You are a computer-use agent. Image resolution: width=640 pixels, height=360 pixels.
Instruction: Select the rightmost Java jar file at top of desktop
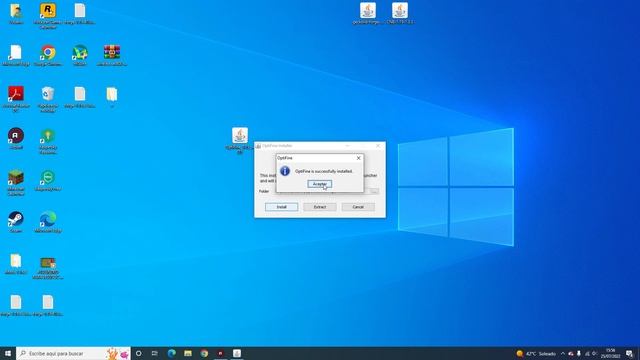pos(400,13)
